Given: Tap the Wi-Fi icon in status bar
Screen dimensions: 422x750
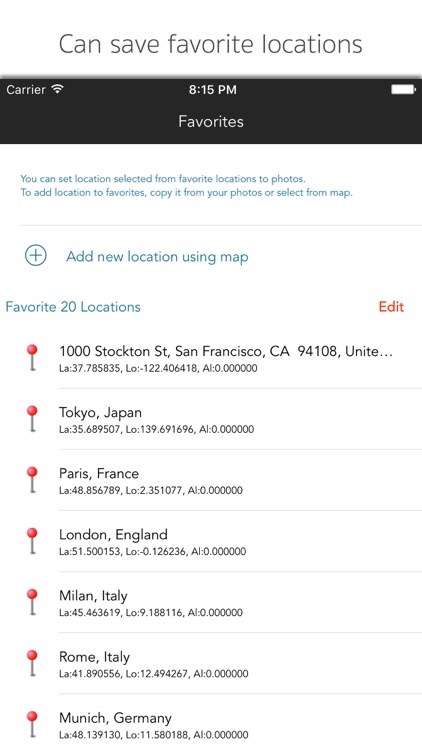Looking at the screenshot, I should click(57, 89).
